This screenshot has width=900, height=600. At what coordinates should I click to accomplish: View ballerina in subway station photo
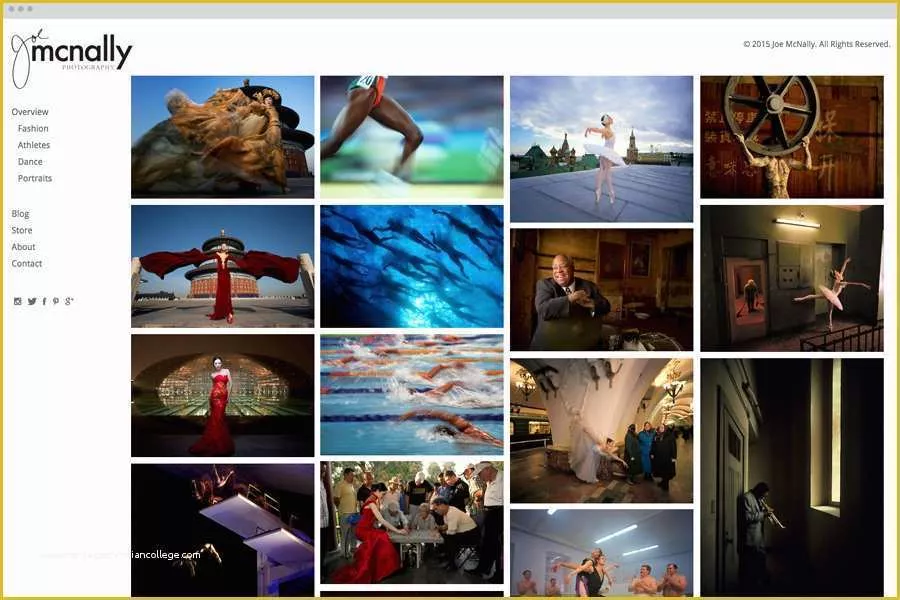tap(602, 431)
